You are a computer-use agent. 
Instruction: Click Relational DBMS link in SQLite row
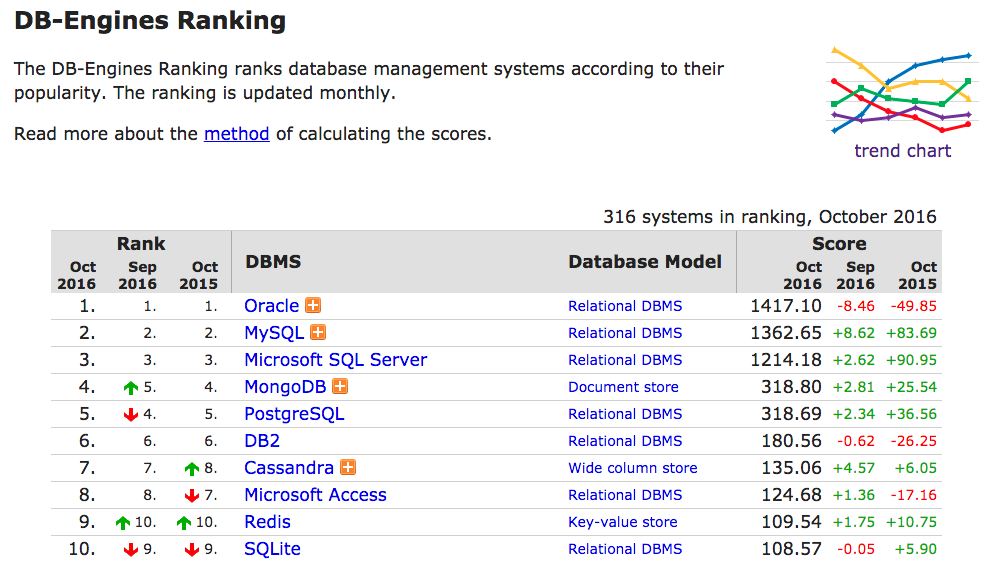tap(625, 550)
